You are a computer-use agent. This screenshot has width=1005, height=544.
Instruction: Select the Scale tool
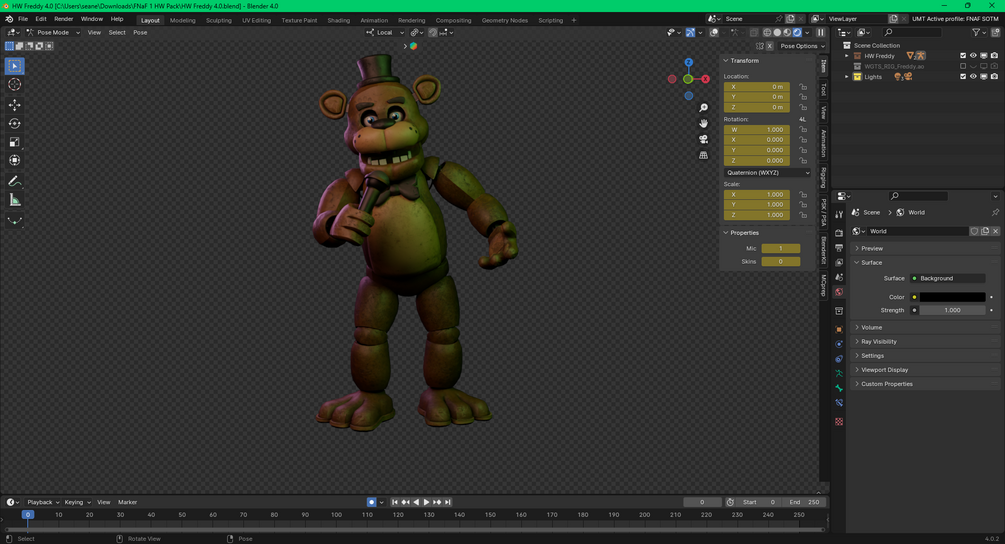[15, 142]
